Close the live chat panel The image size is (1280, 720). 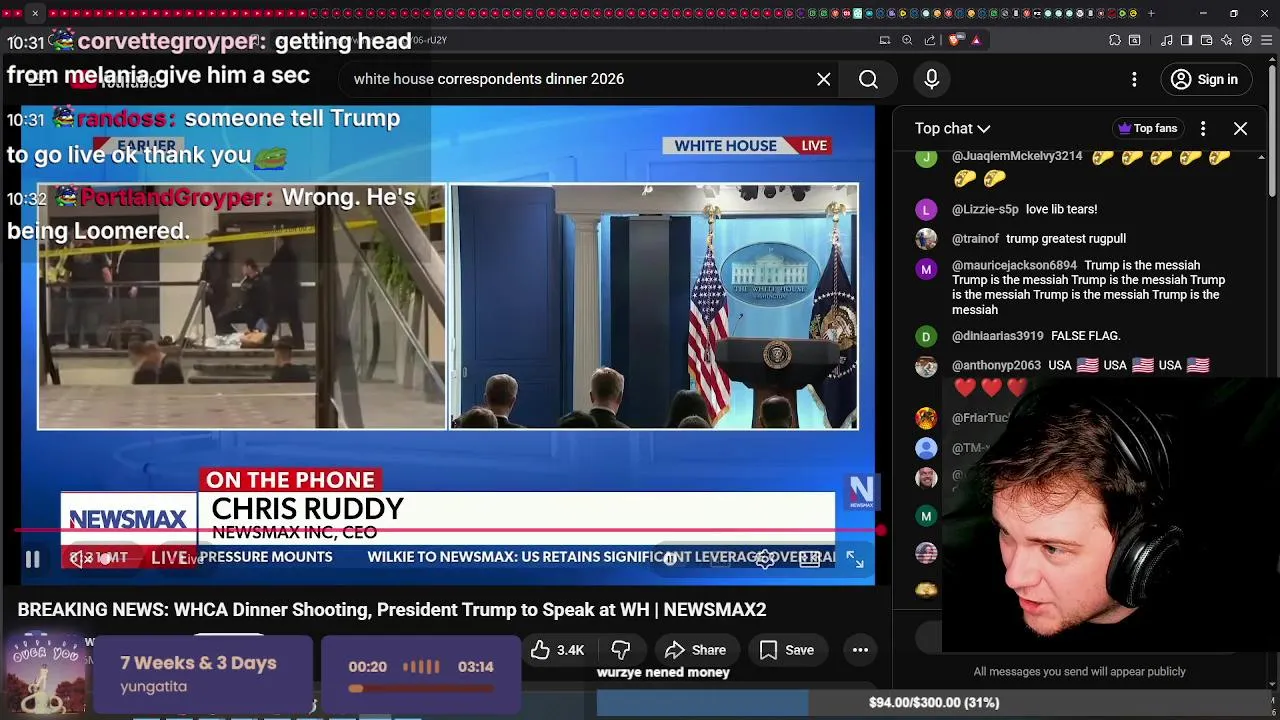pyautogui.click(x=1240, y=128)
